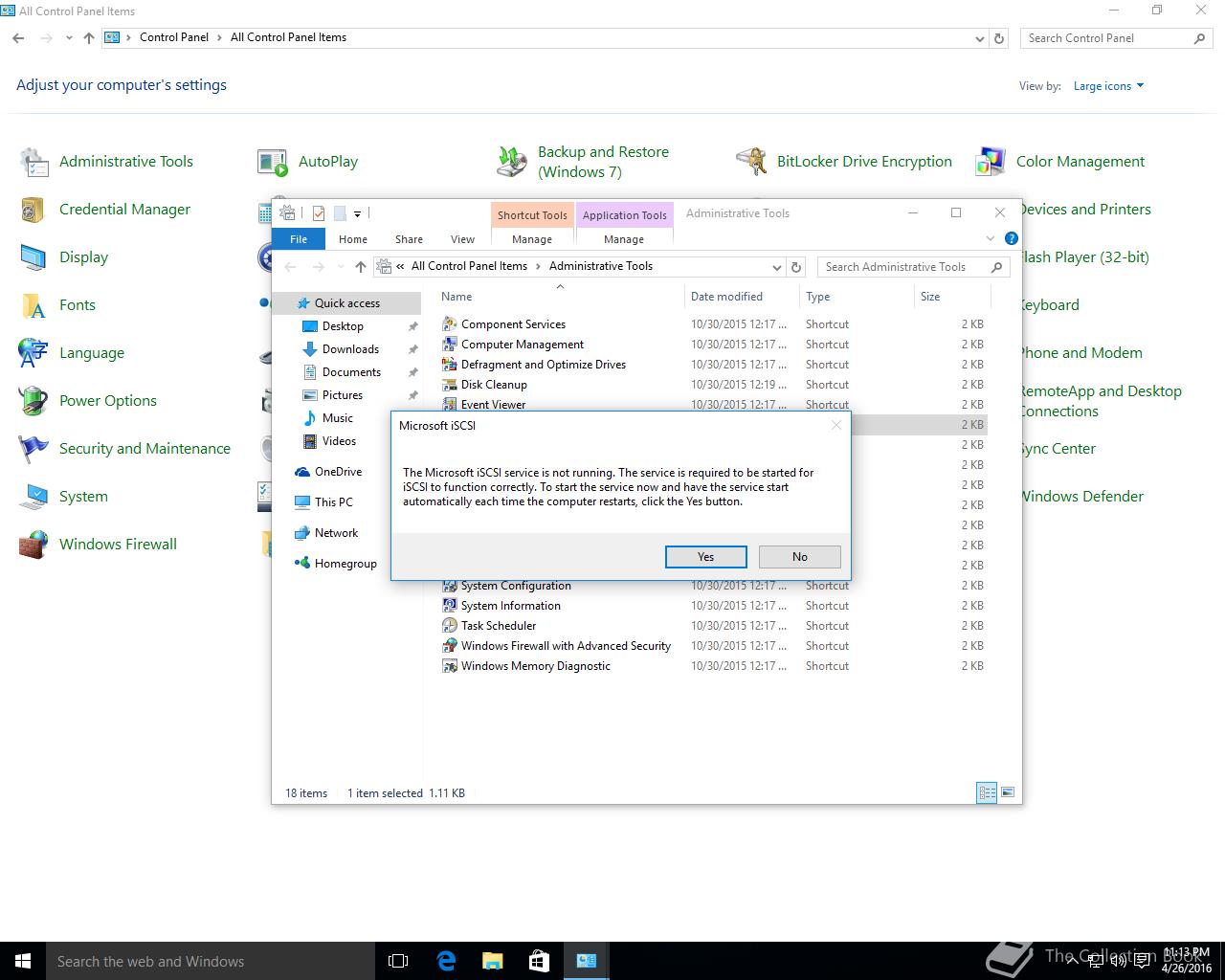Switch to details view button in status bar

[987, 792]
